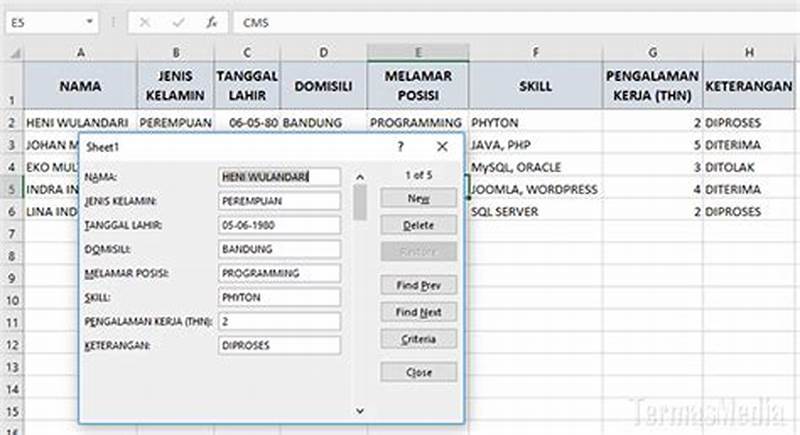Click cell SQL SERVER

click(x=536, y=212)
